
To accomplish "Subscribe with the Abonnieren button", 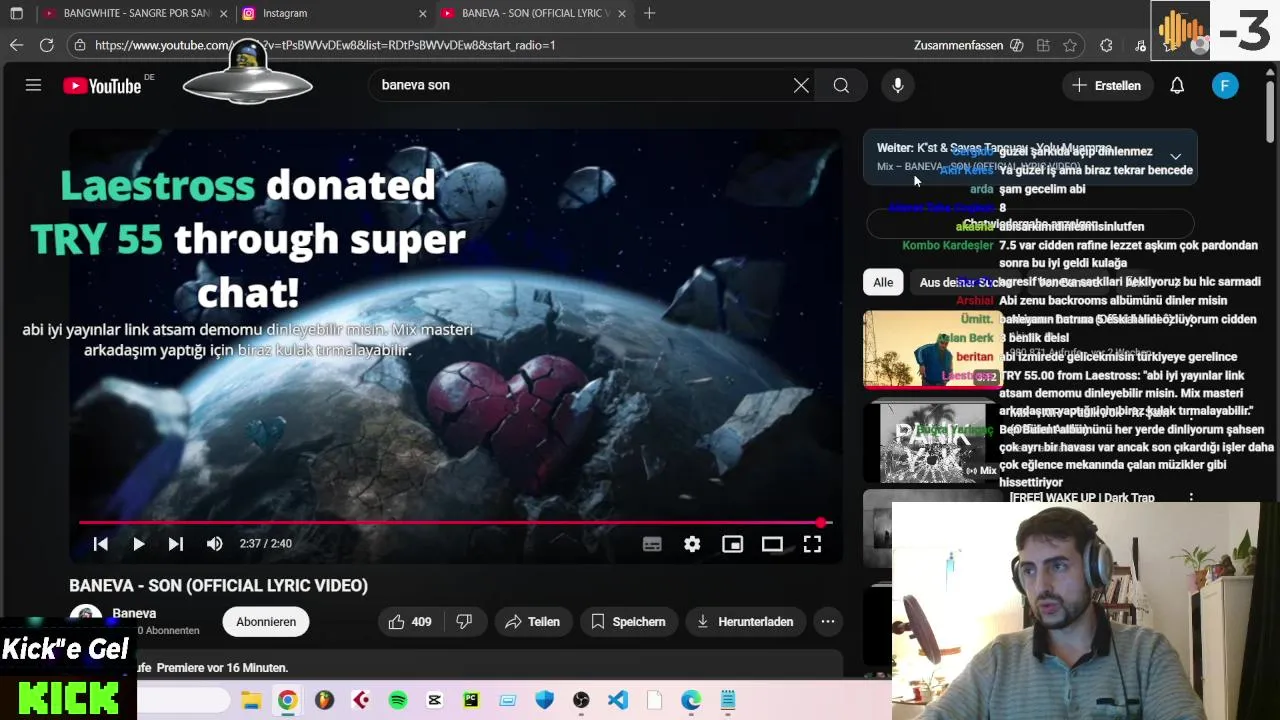I will [x=266, y=621].
